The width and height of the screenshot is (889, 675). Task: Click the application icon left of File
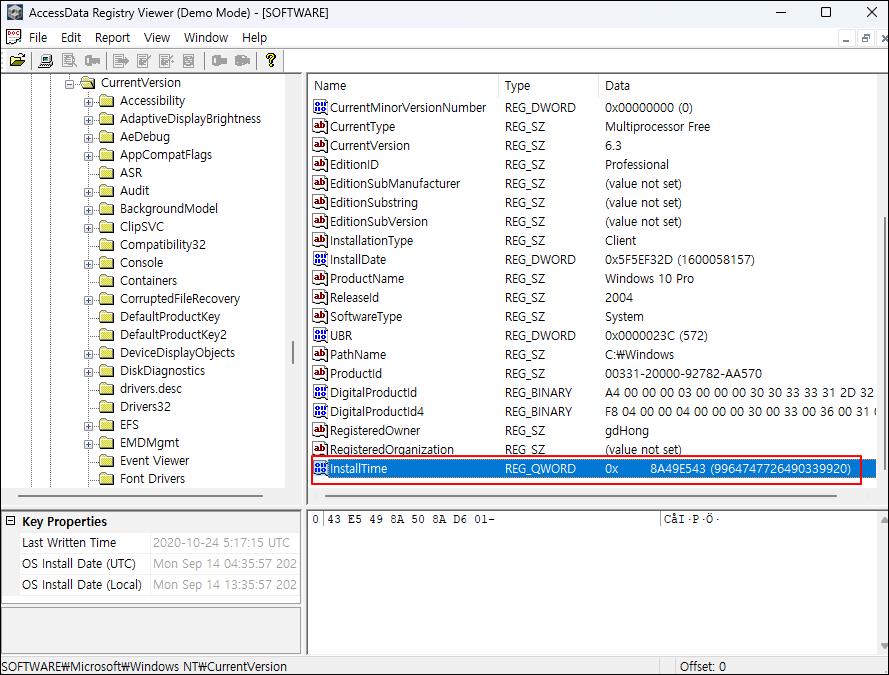pyautogui.click(x=14, y=37)
